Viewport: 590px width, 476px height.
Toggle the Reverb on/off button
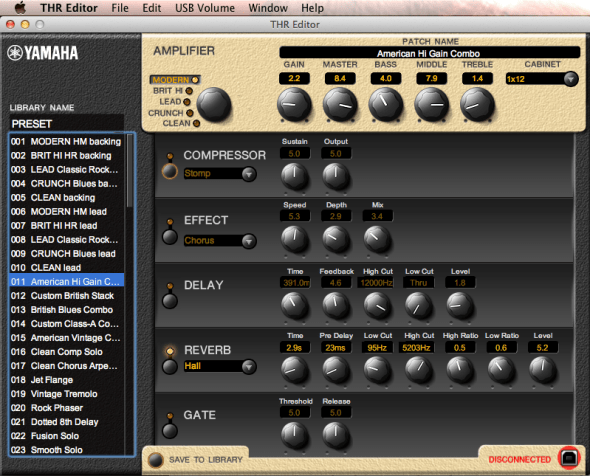[170, 367]
